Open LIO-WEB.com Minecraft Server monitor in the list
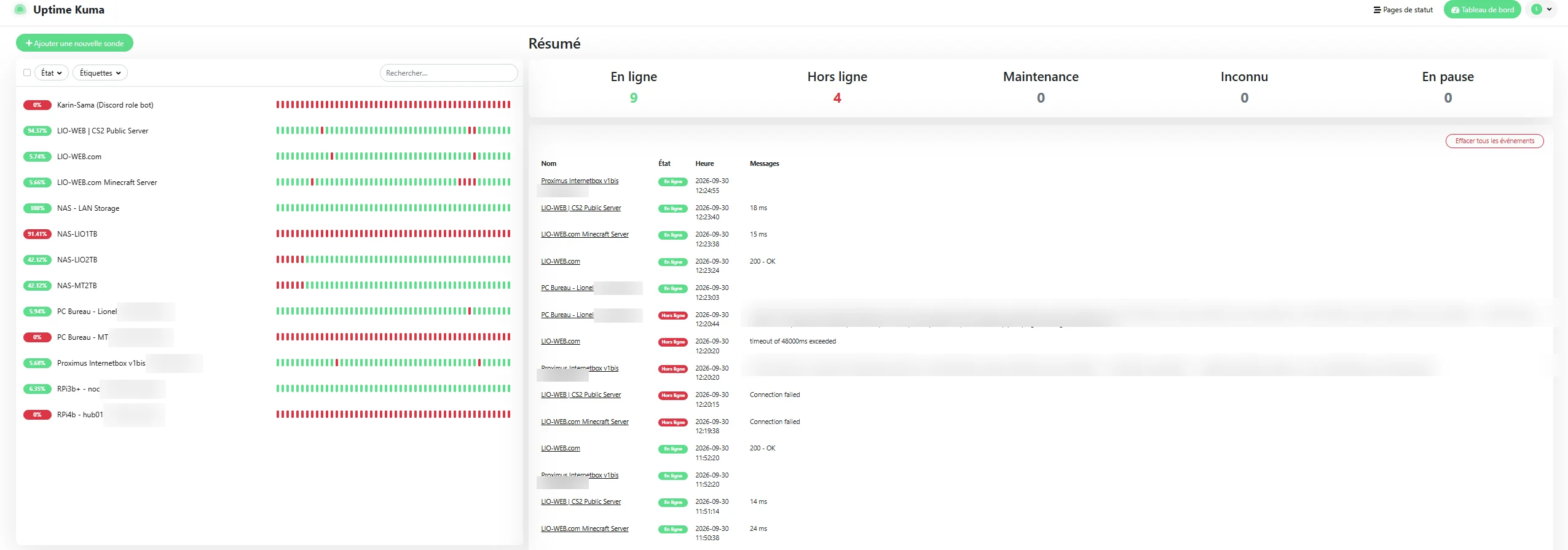This screenshot has width=1568, height=550. point(269,183)
